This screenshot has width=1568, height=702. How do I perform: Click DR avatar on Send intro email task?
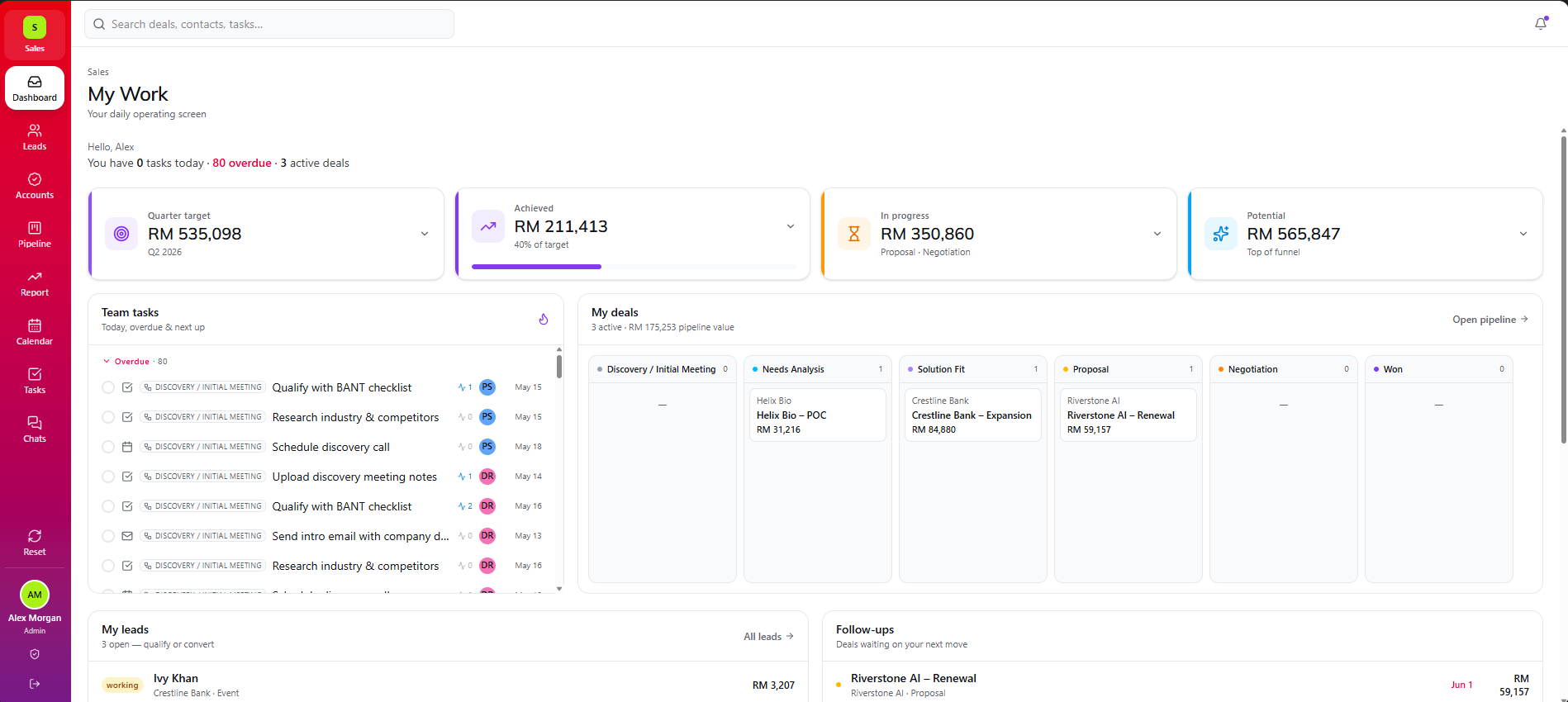coord(487,536)
